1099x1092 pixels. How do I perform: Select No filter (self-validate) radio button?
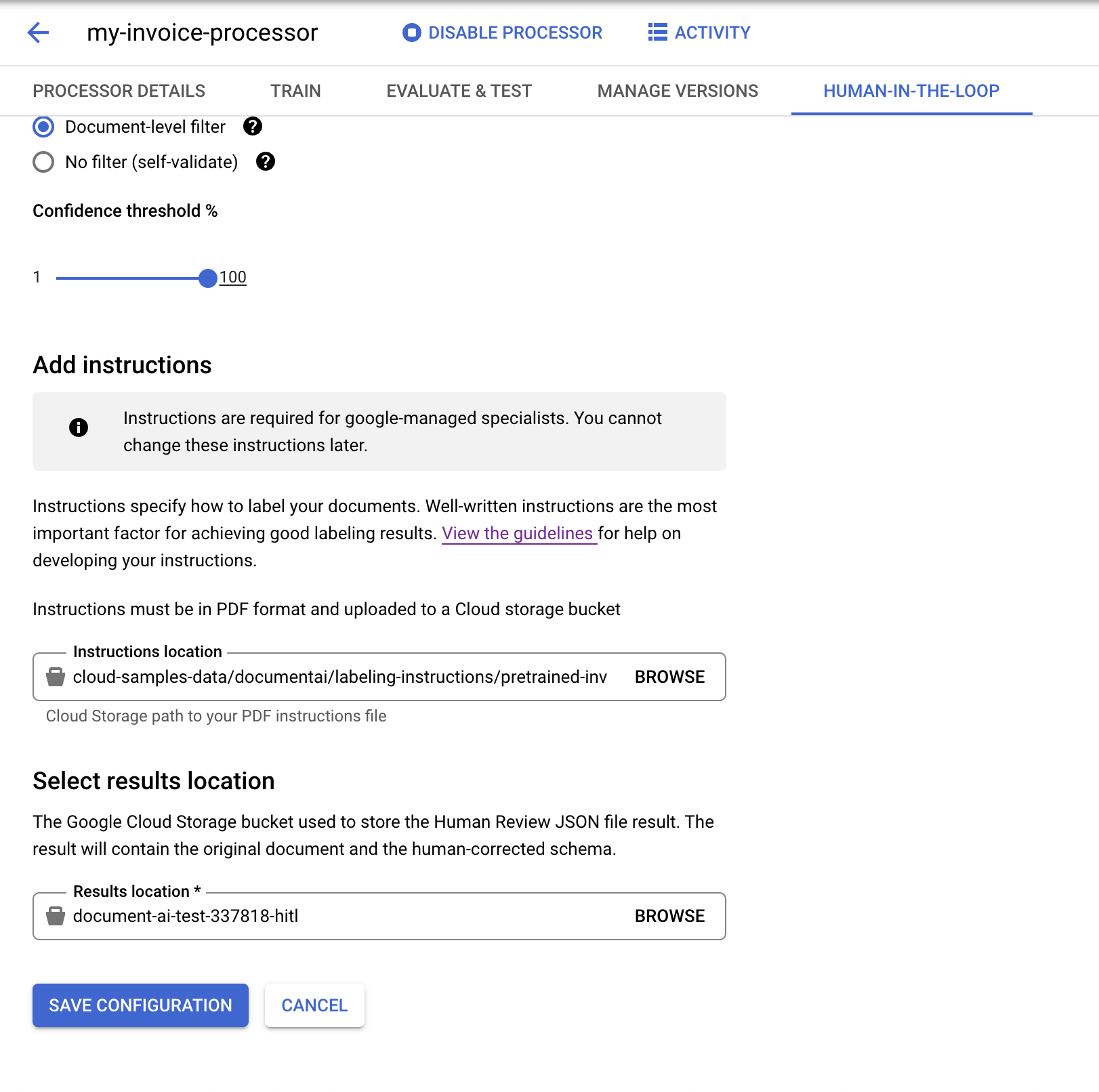click(43, 162)
